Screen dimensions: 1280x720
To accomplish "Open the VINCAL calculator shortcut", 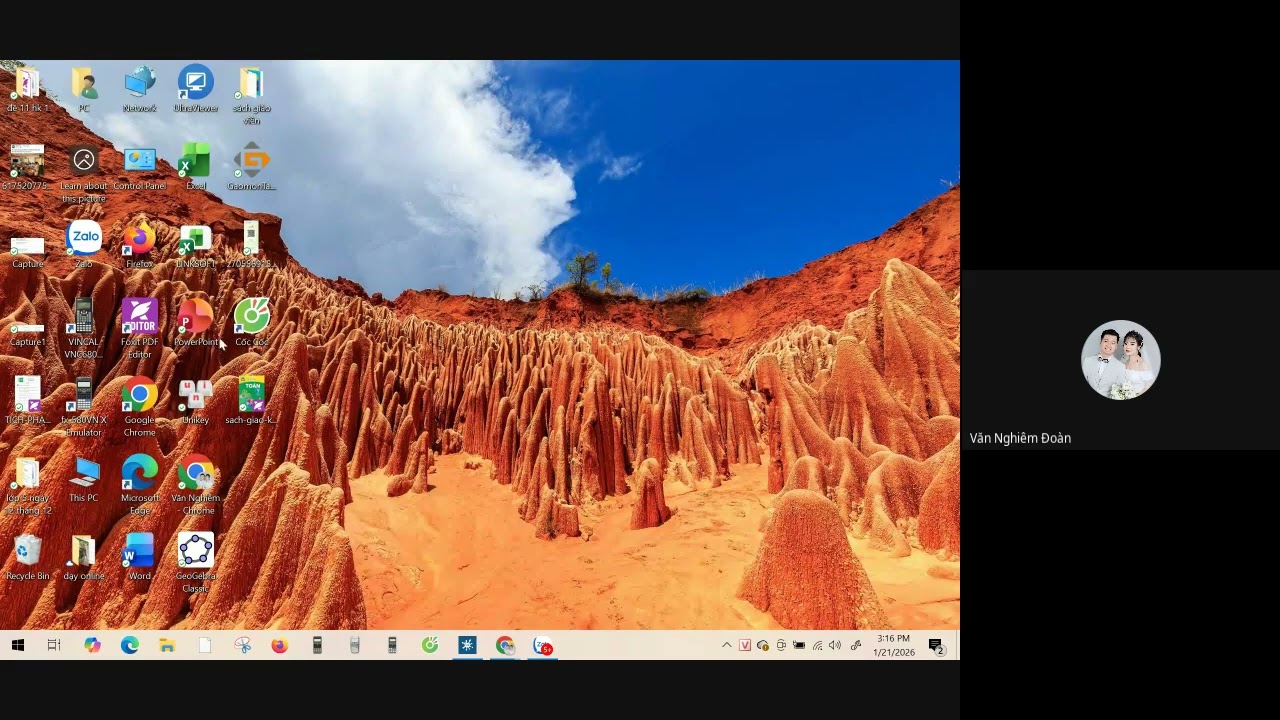I will (84, 330).
